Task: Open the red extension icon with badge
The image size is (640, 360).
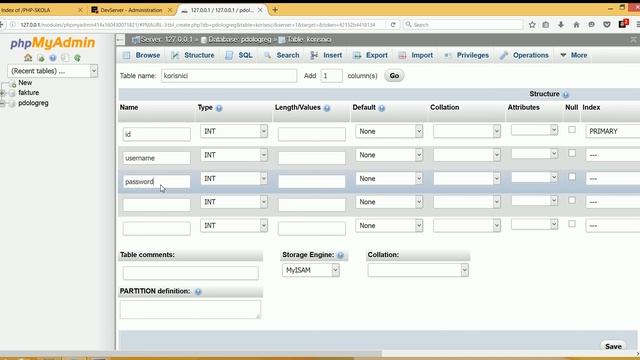Action: pos(623,24)
